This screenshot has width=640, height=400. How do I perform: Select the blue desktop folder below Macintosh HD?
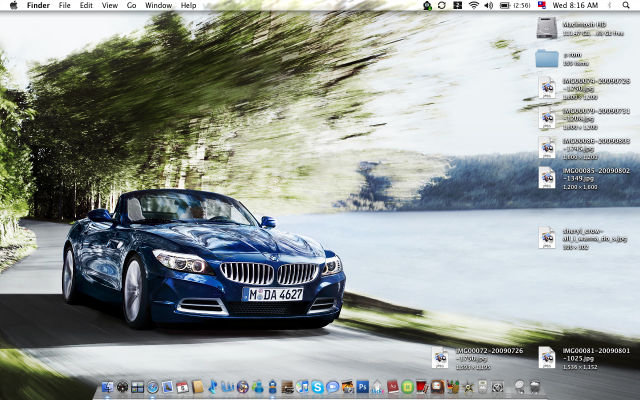coord(547,59)
